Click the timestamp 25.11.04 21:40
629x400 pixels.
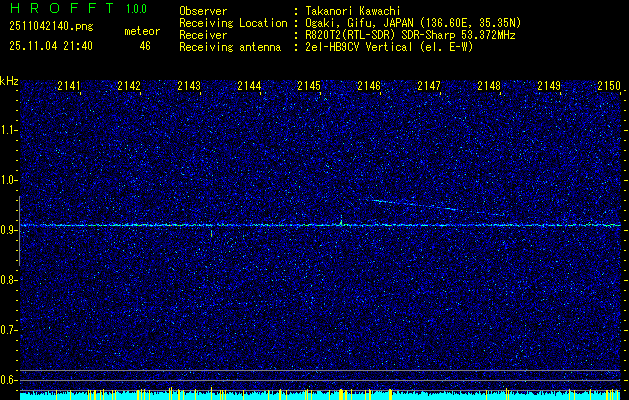point(51,46)
